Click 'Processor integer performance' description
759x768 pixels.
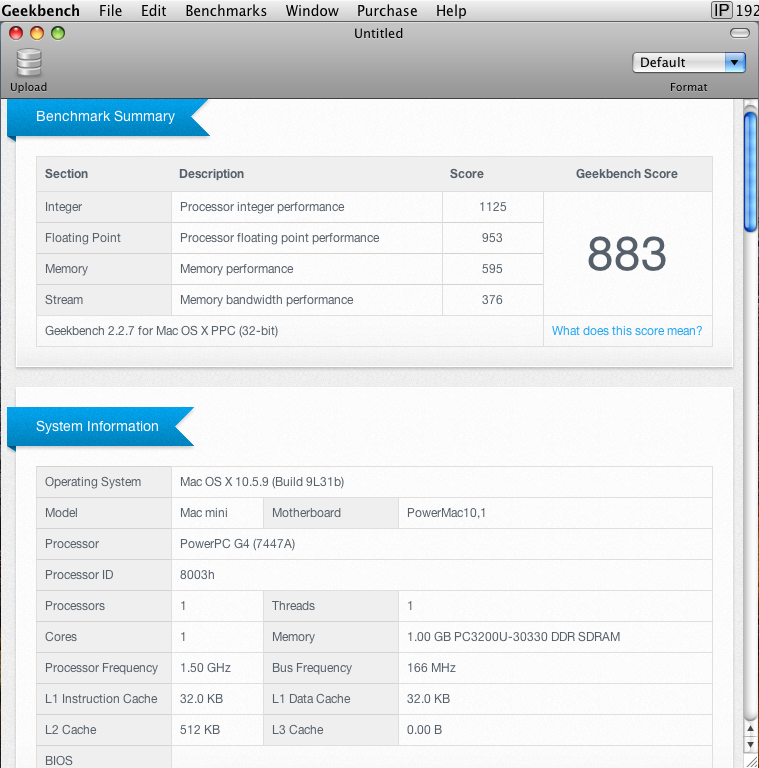(x=262, y=207)
